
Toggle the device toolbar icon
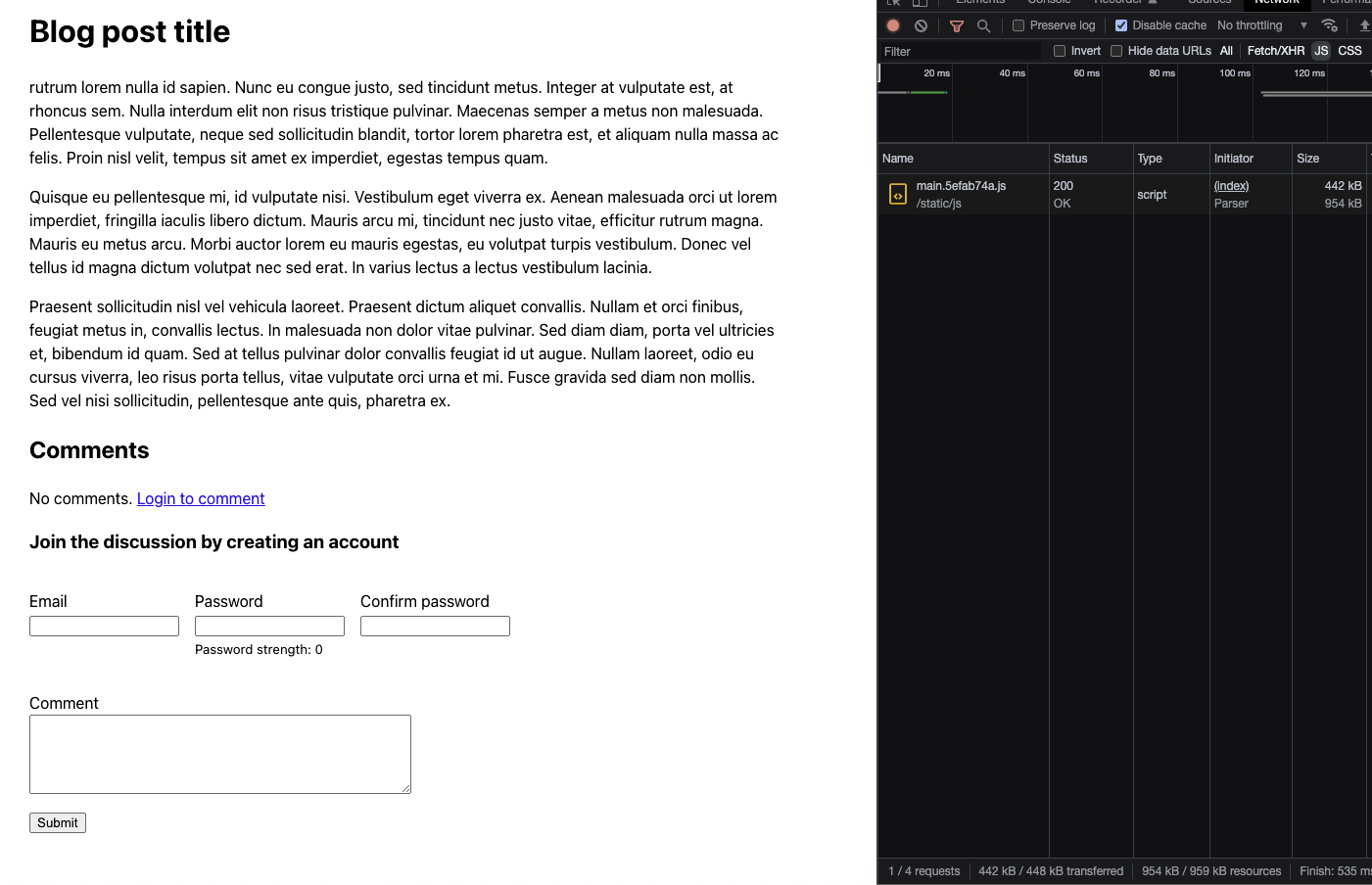(x=918, y=3)
